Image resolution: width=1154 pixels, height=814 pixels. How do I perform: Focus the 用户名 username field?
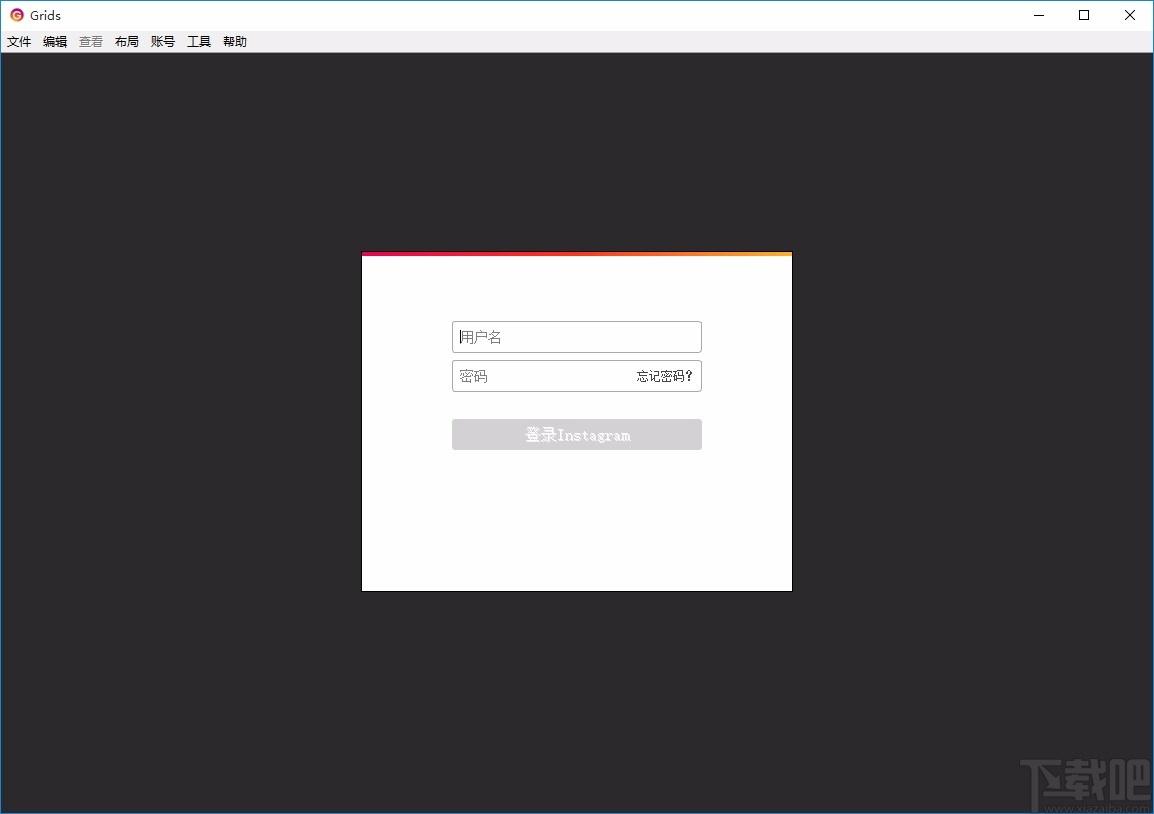(576, 337)
